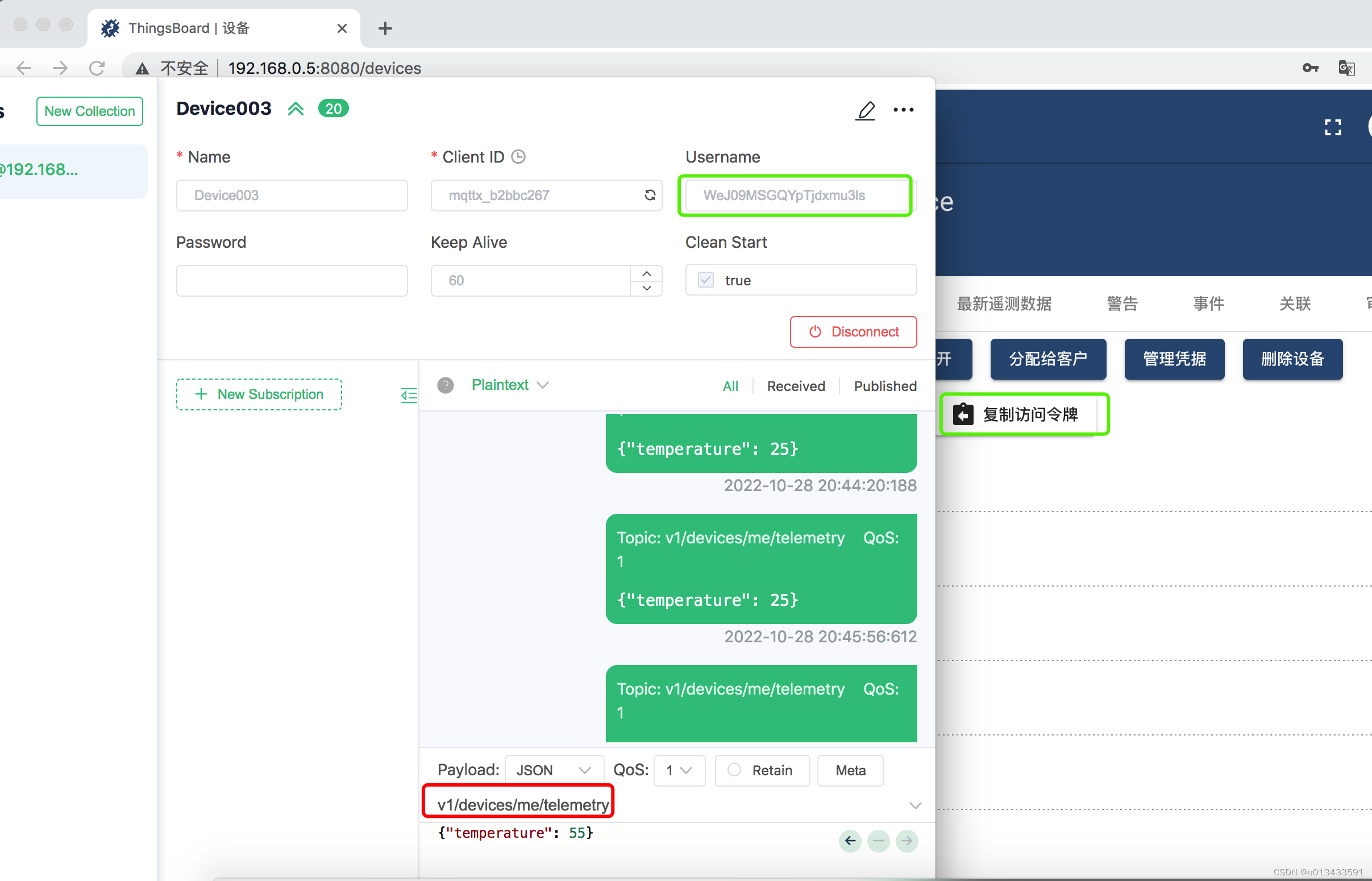The width and height of the screenshot is (1372, 881).
Task: Collapse the subscriptions panel with list icon
Action: point(409,394)
